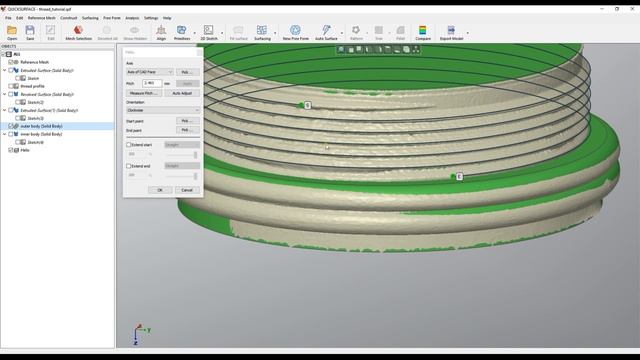Click the Trim toolbar icon
The height and width of the screenshot is (360, 640).
tap(379, 30)
